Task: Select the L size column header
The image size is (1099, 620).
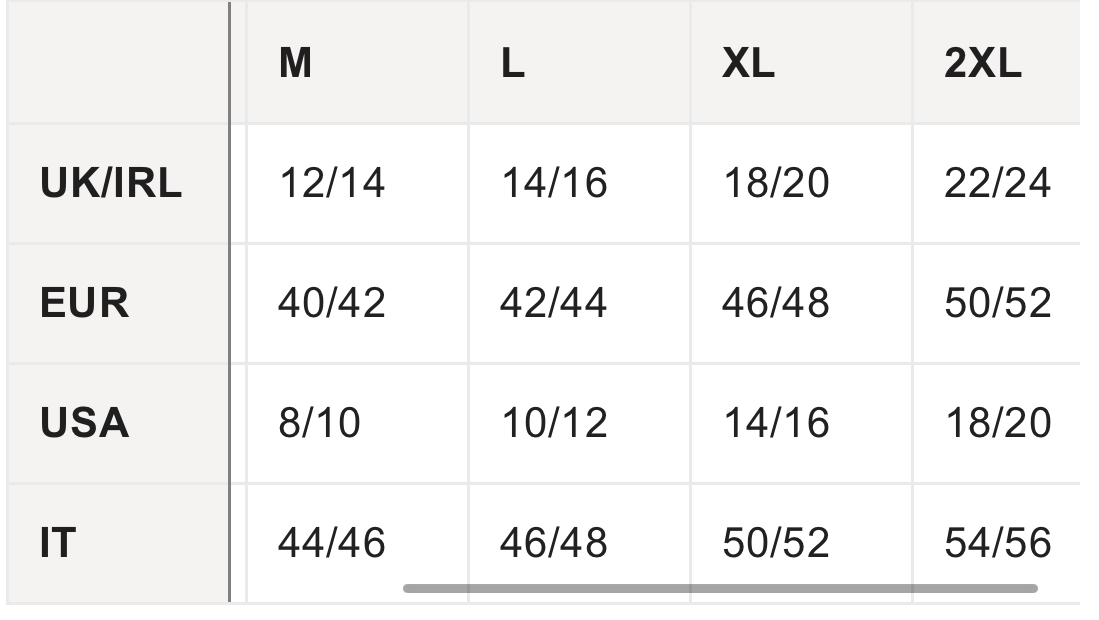Action: pos(580,63)
